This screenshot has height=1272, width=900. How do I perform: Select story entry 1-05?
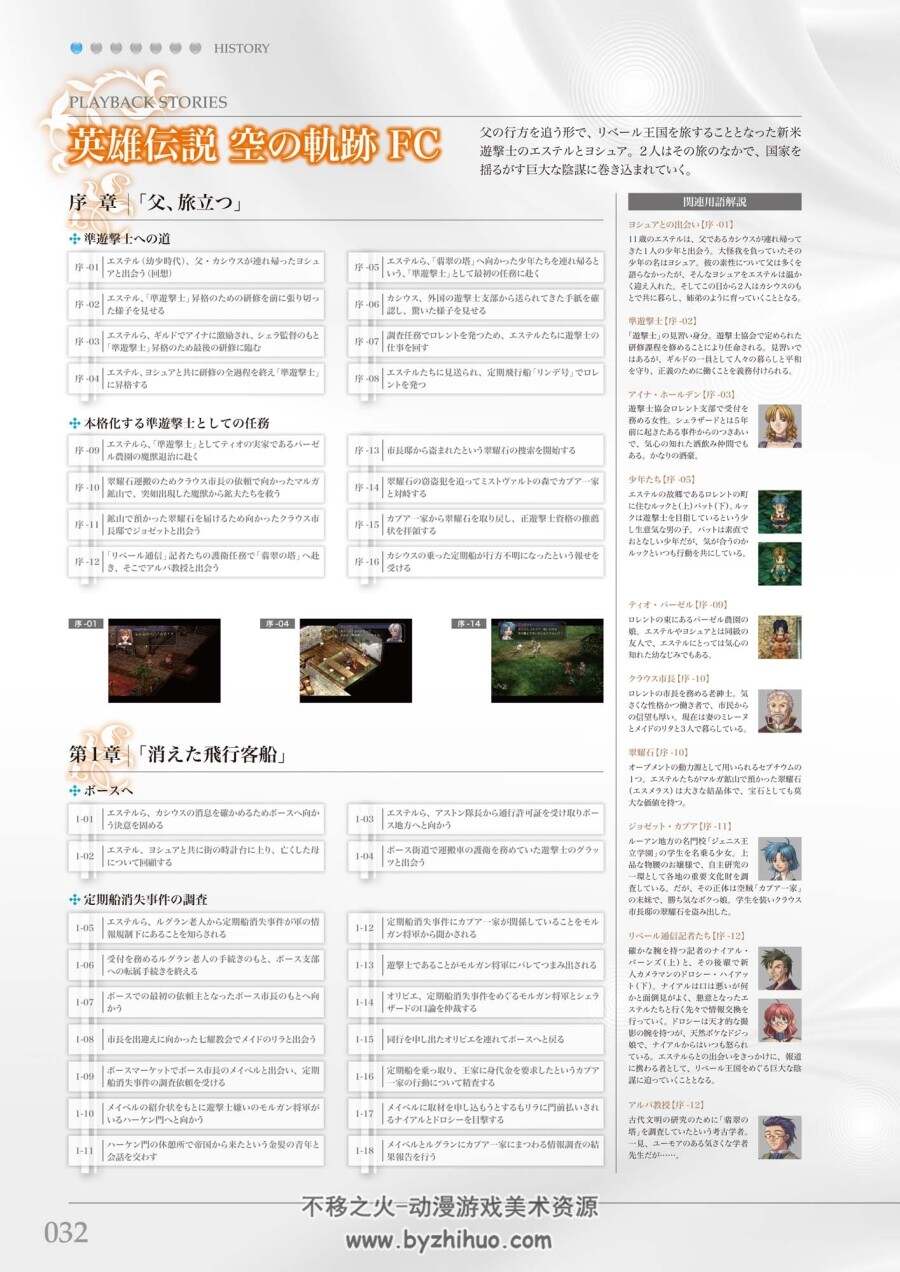pos(196,928)
